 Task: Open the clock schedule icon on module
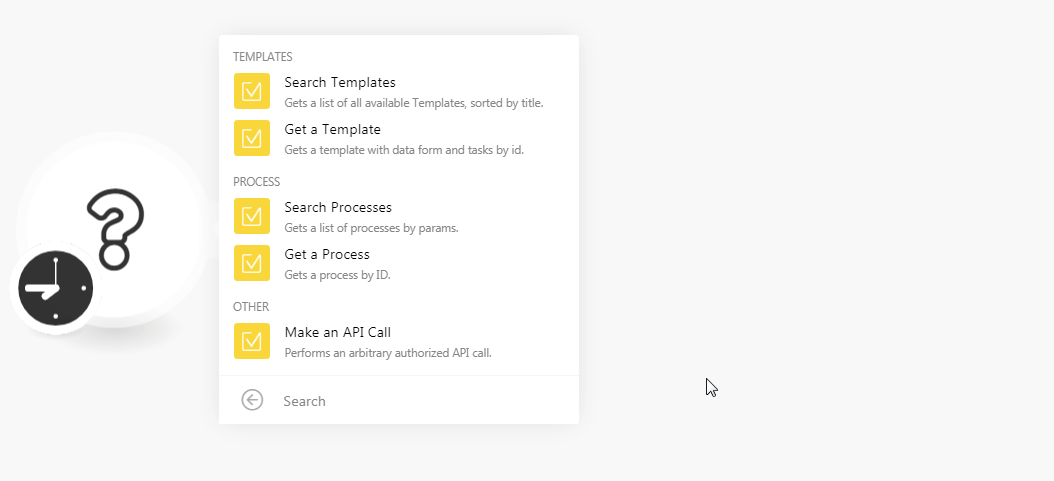55,288
